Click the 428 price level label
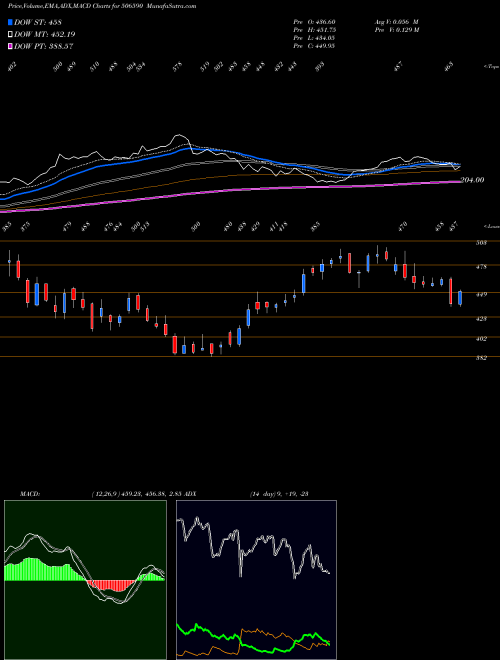This screenshot has width=500, height=660. pyautogui.click(x=482, y=319)
